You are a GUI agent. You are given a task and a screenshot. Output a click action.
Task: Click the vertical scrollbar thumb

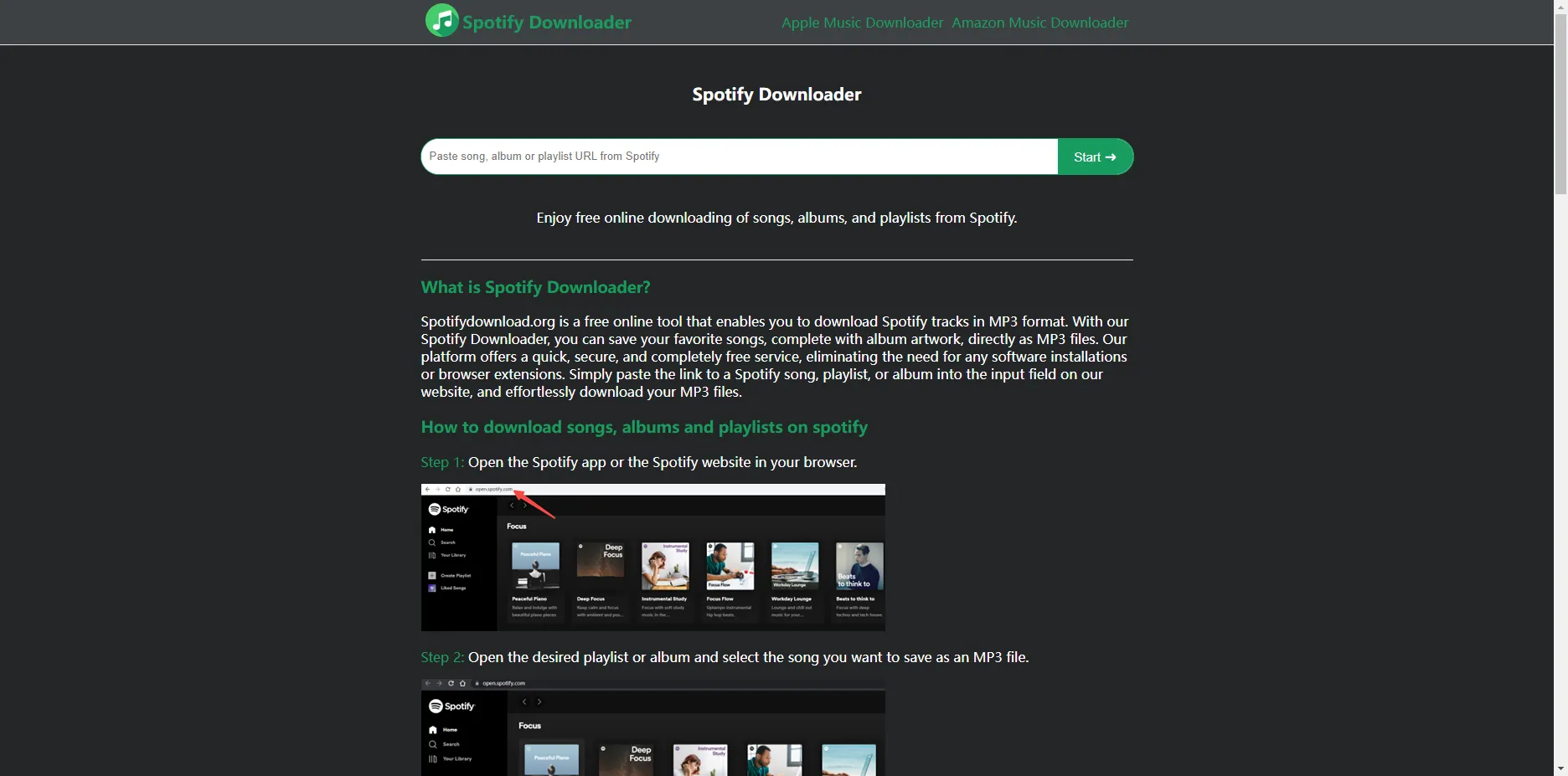(x=1561, y=103)
